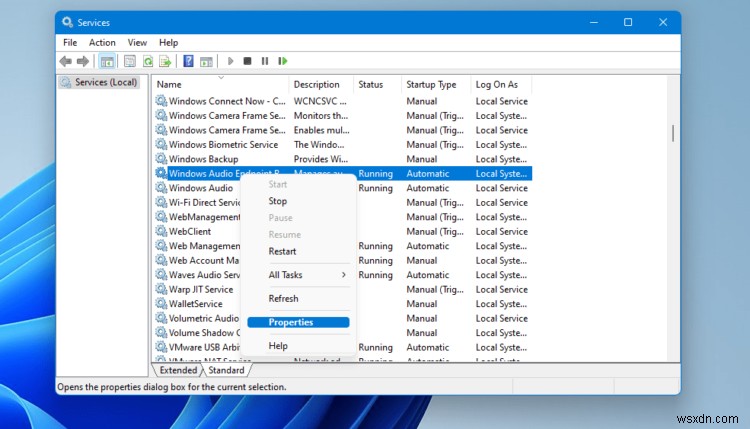Open Properties toolbar icon

pyautogui.click(x=130, y=61)
